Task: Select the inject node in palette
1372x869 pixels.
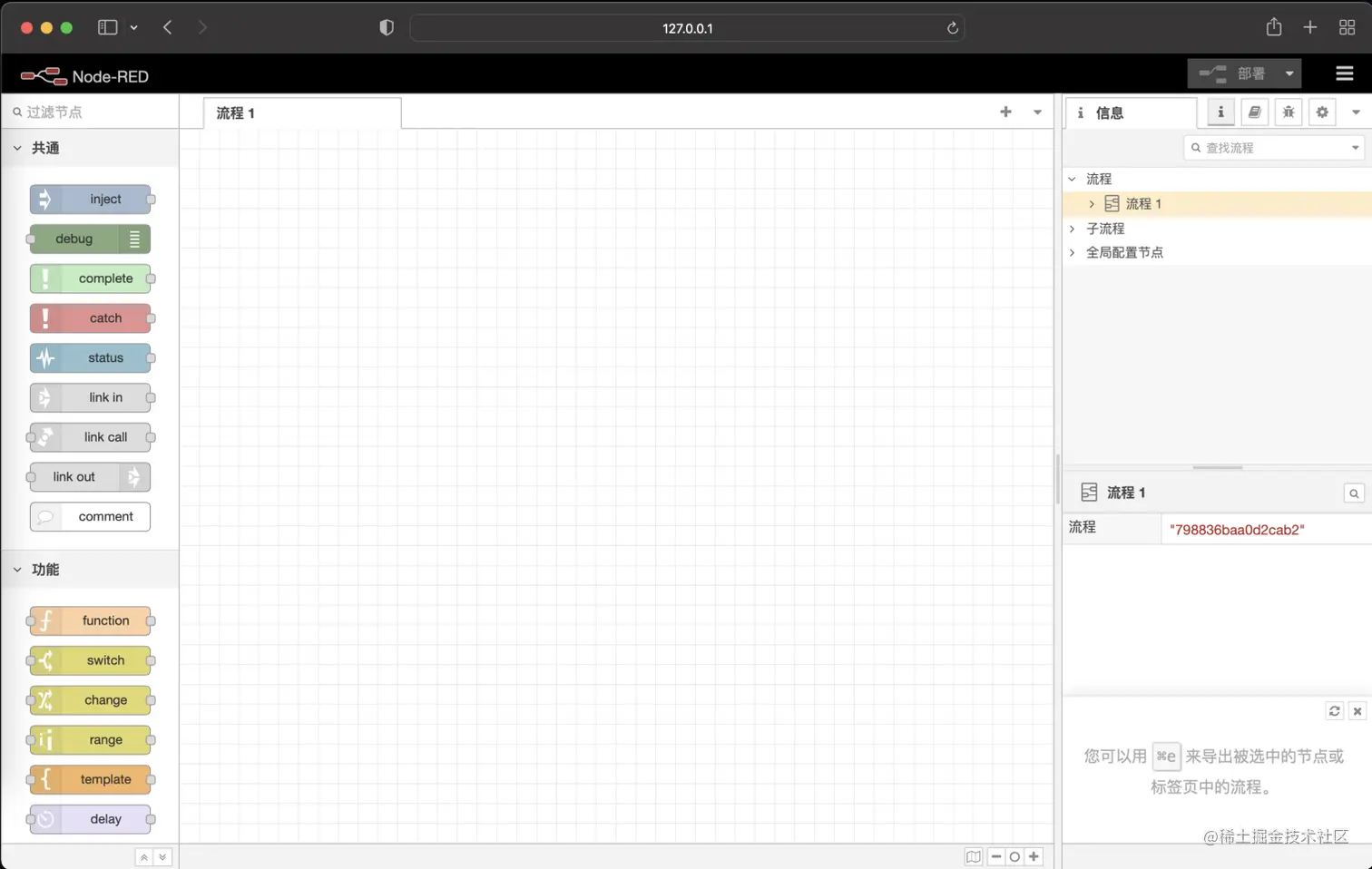Action: [x=90, y=200]
